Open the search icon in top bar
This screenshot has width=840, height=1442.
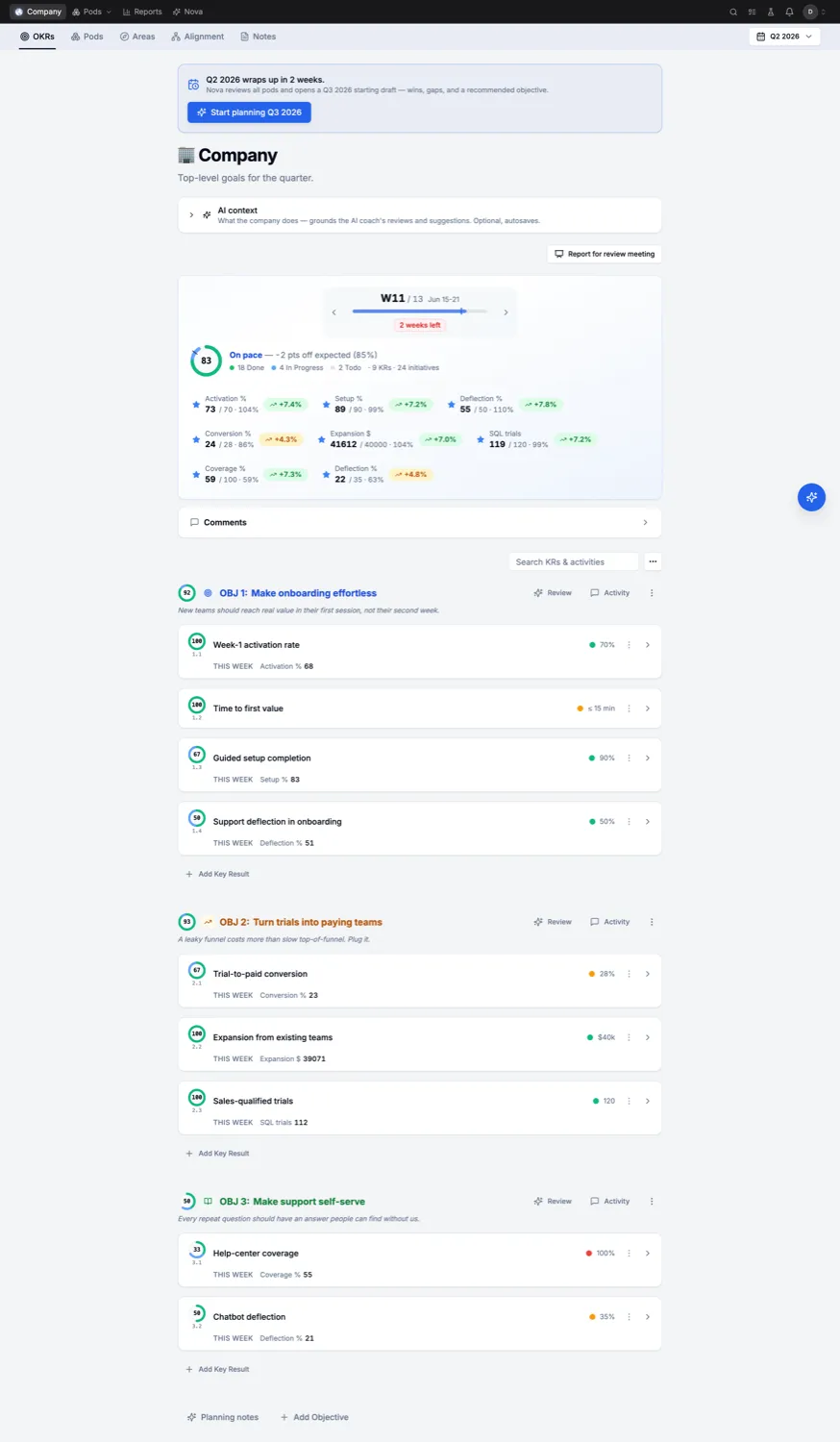tap(733, 12)
